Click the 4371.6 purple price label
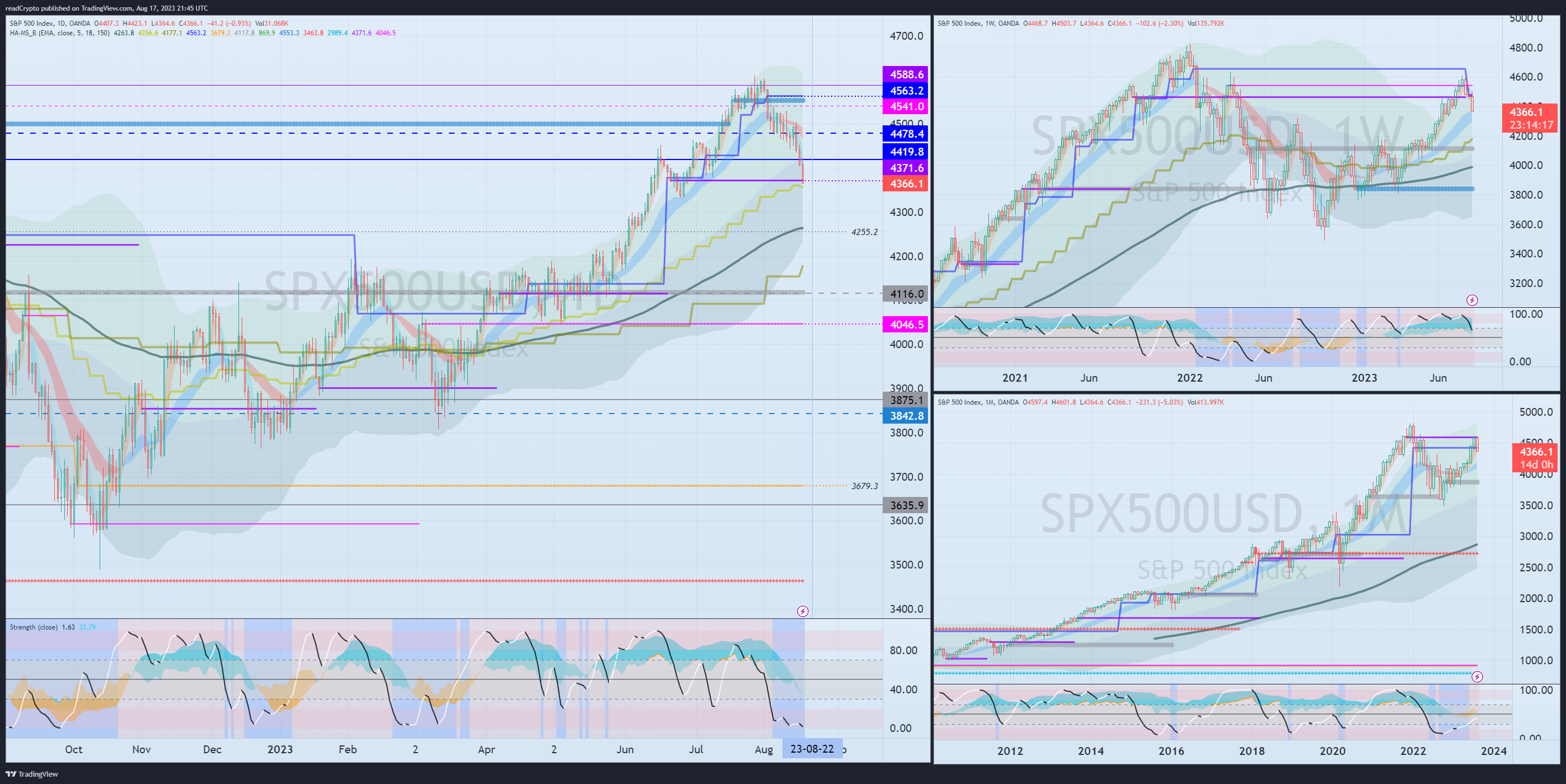 905,168
